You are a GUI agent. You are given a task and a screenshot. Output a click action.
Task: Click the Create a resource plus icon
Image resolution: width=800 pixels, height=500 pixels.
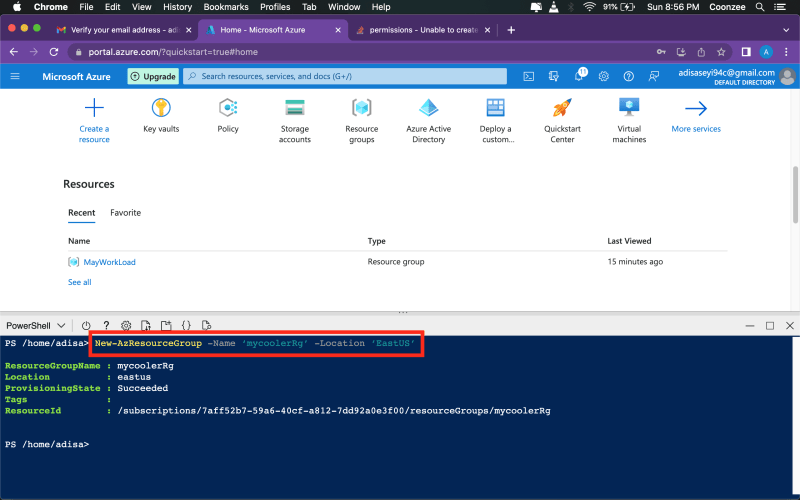pyautogui.click(x=94, y=108)
